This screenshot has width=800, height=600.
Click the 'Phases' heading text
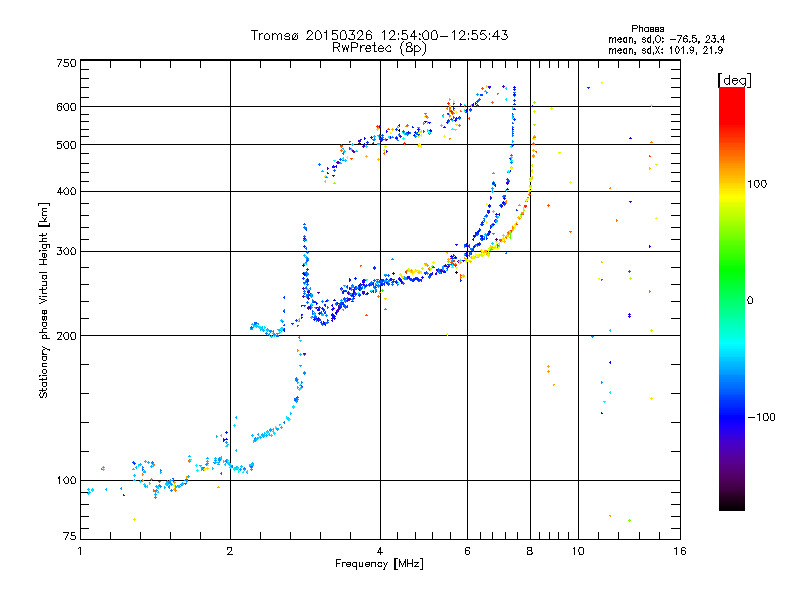647,29
